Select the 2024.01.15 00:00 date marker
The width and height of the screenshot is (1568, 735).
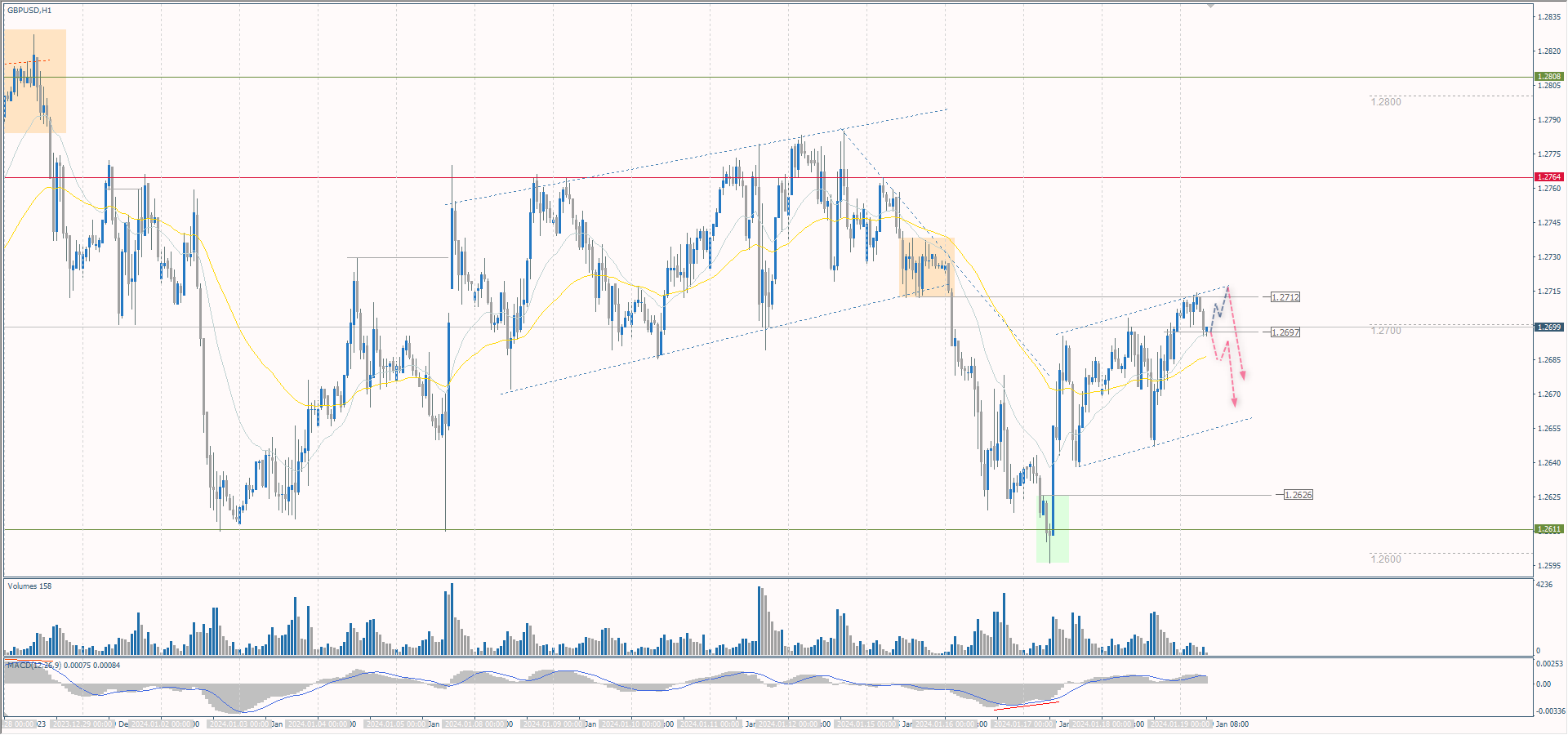[866, 724]
